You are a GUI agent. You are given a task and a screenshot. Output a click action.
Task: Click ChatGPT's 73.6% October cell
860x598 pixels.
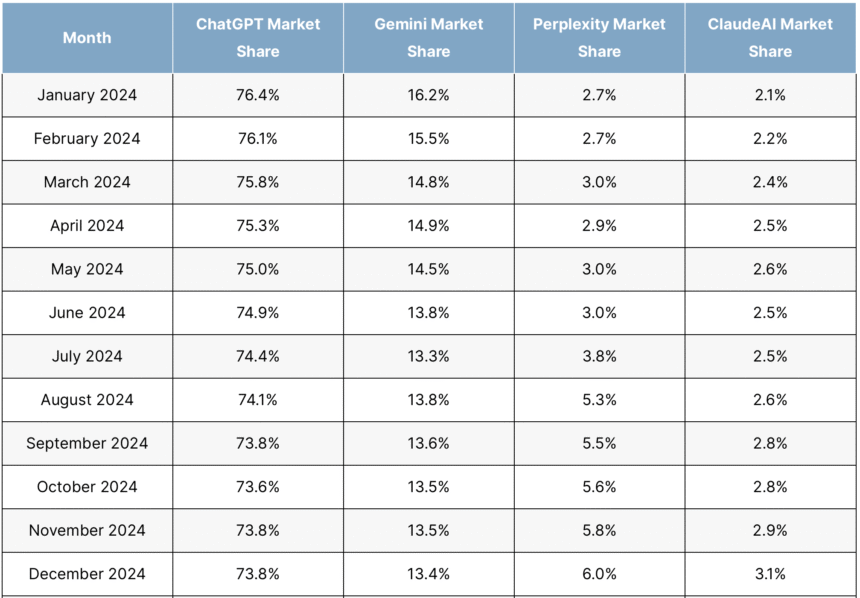[x=258, y=487]
